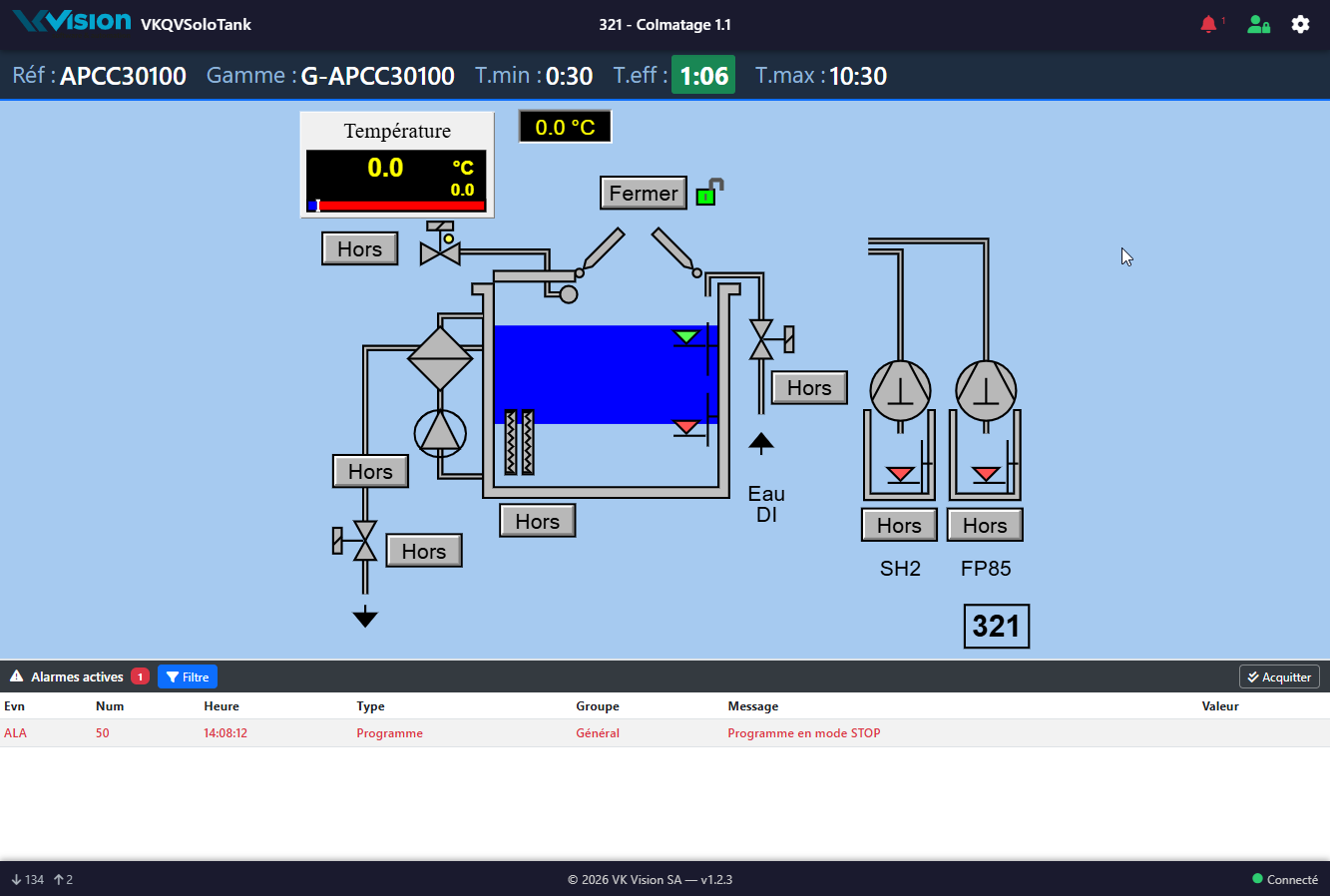Click the green Connecté status dot
The width and height of the screenshot is (1330, 896).
(x=1257, y=879)
